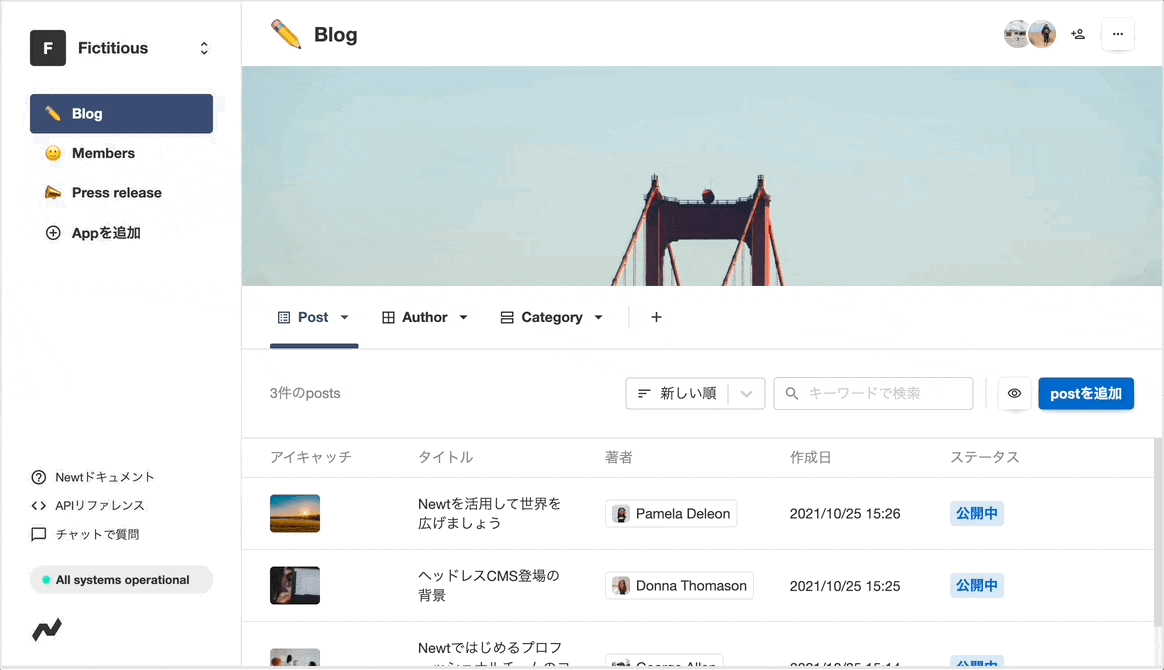Image resolution: width=1164 pixels, height=670 pixels.
Task: Click the pencil emoji beside Blog title
Action: (286, 35)
